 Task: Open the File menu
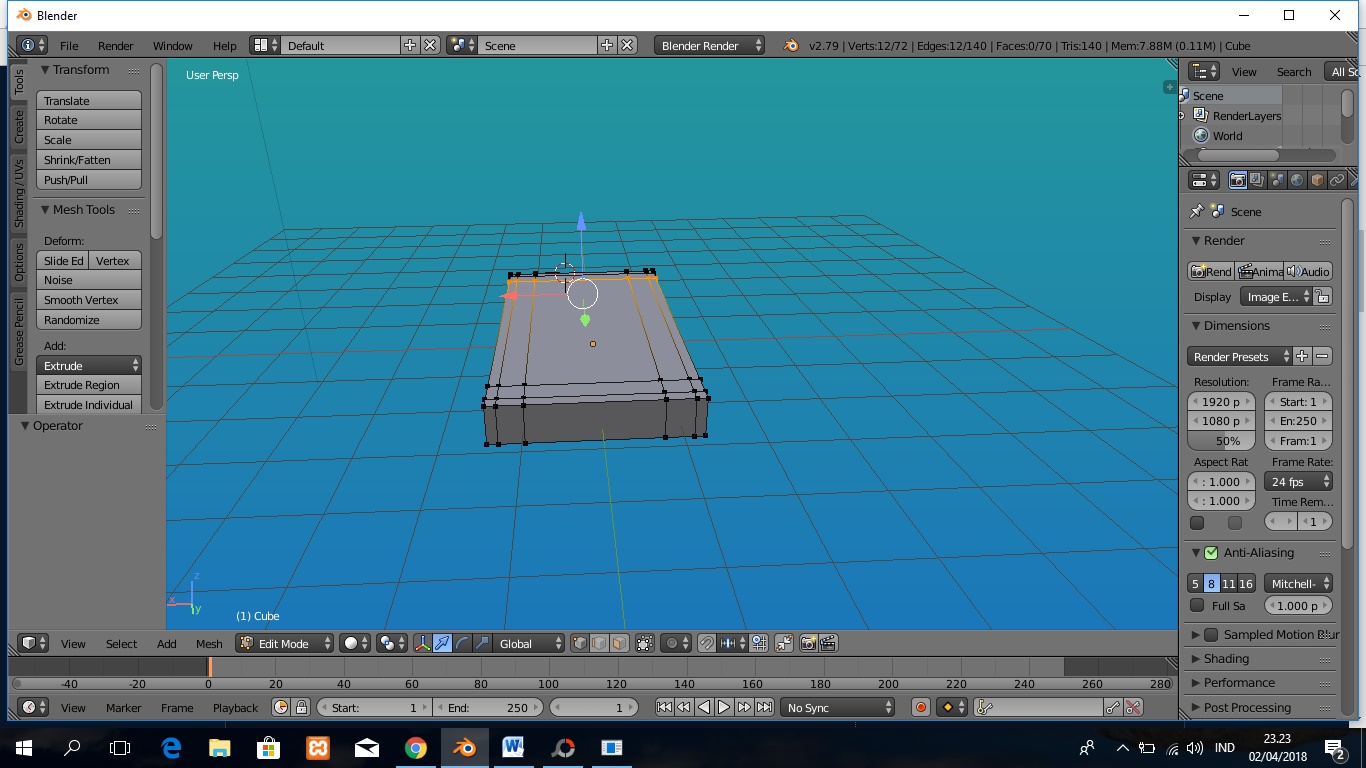(69, 46)
